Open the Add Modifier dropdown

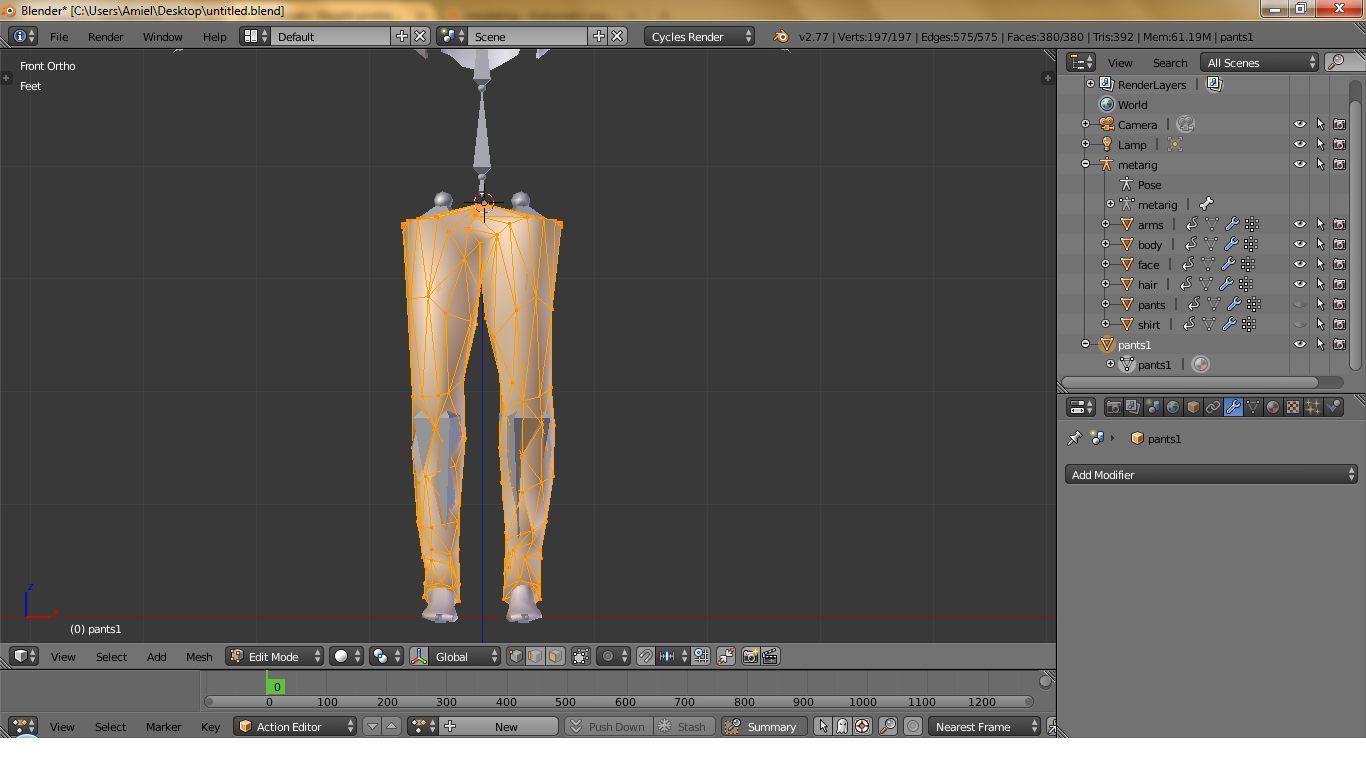coord(1211,474)
